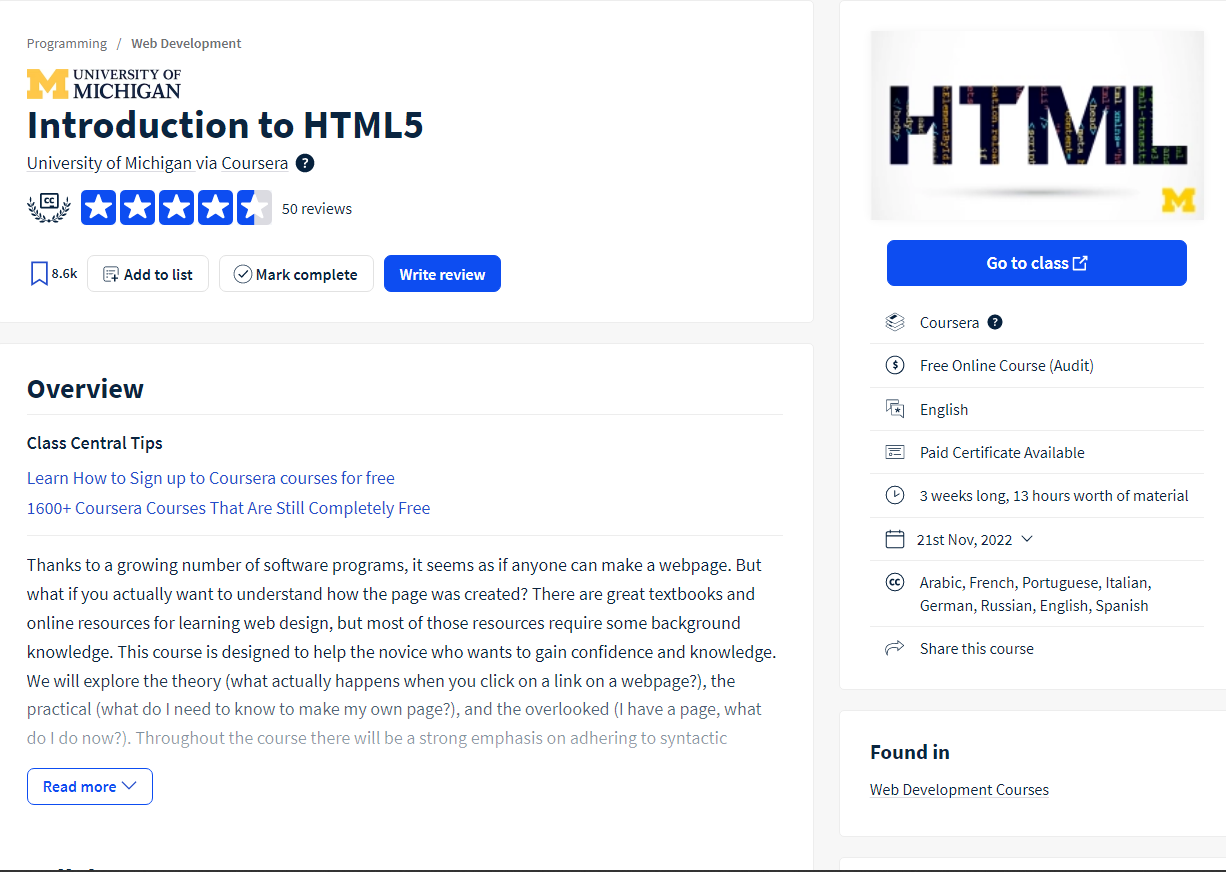Click the calendar icon beside 21st Nov, 2022

click(895, 539)
